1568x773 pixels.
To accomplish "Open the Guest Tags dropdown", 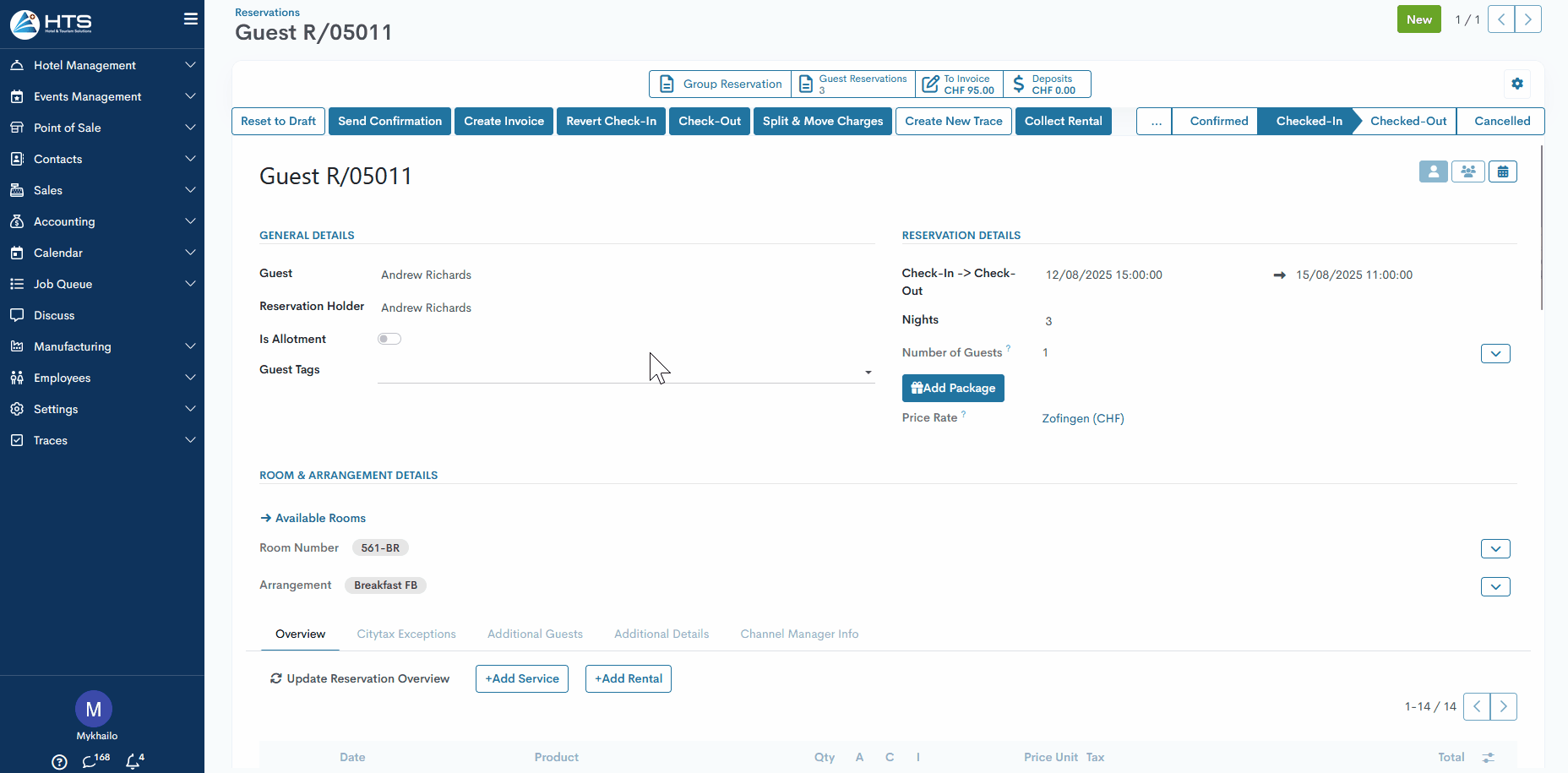I will 868,373.
